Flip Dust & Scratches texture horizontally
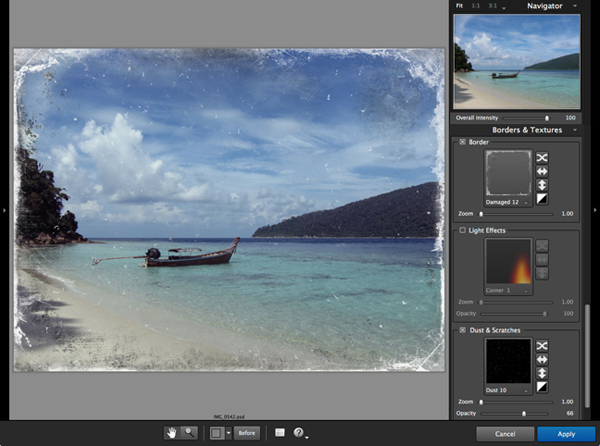Screen dimensions: 600x446 tap(541, 359)
